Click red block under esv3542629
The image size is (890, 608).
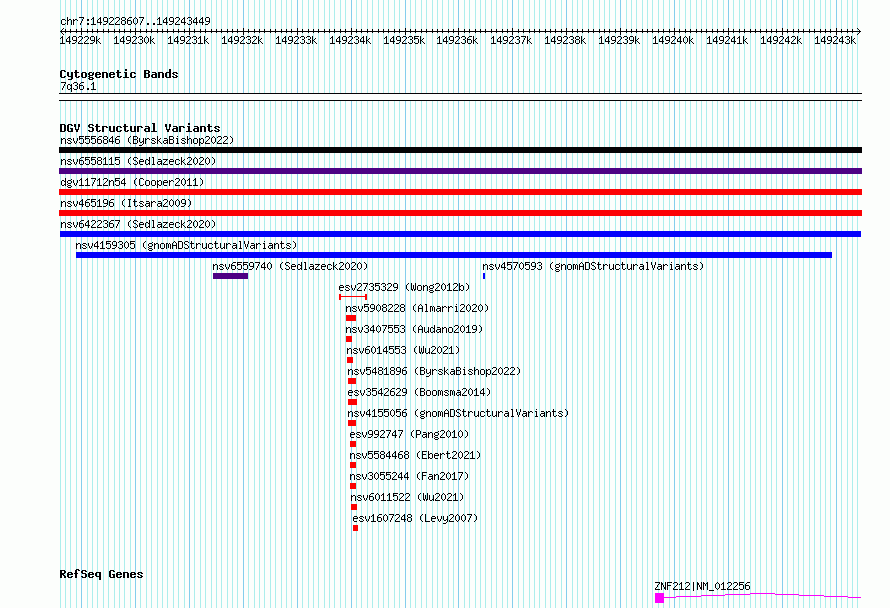point(352,402)
